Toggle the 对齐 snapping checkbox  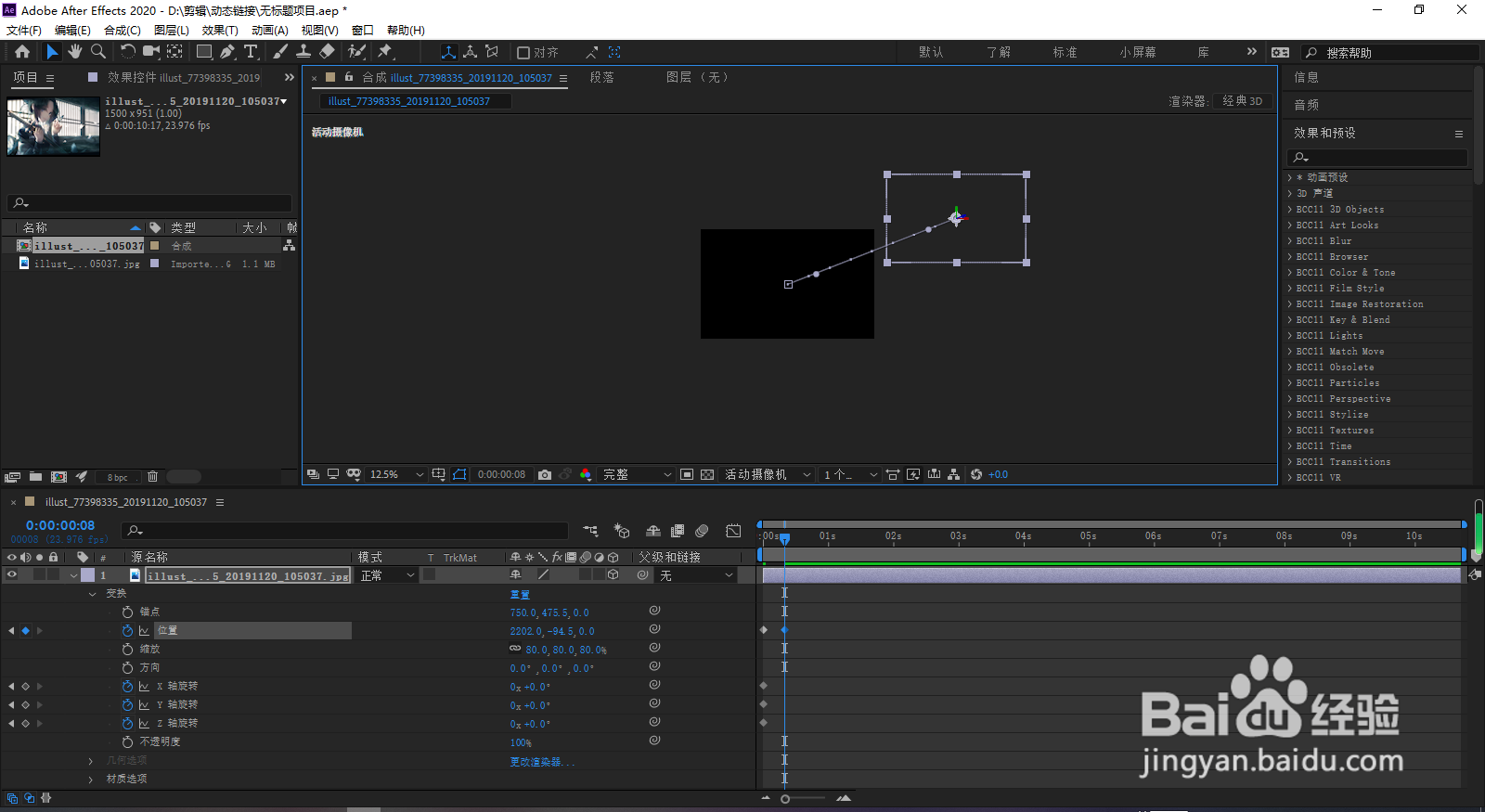[523, 53]
